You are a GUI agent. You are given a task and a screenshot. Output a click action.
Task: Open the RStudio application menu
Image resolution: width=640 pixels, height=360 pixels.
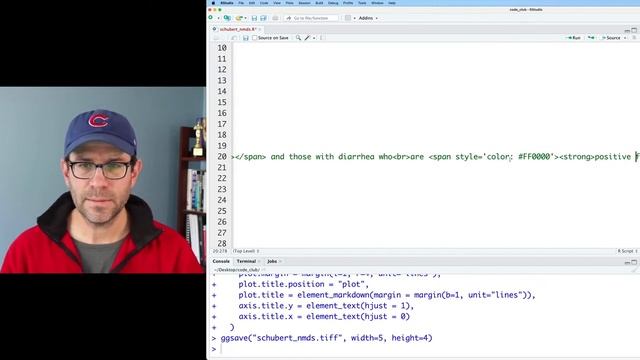pos(227,3)
